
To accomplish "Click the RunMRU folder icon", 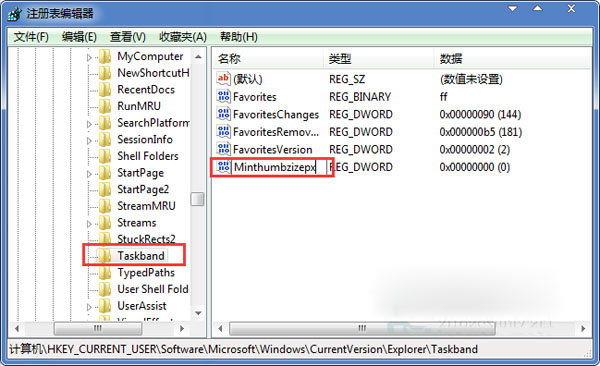I will tap(105, 106).
